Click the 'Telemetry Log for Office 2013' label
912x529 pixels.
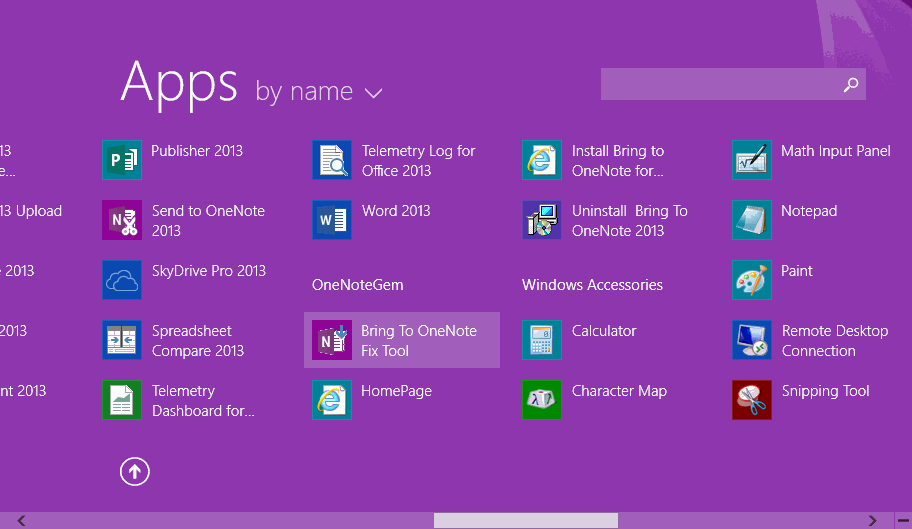419,161
